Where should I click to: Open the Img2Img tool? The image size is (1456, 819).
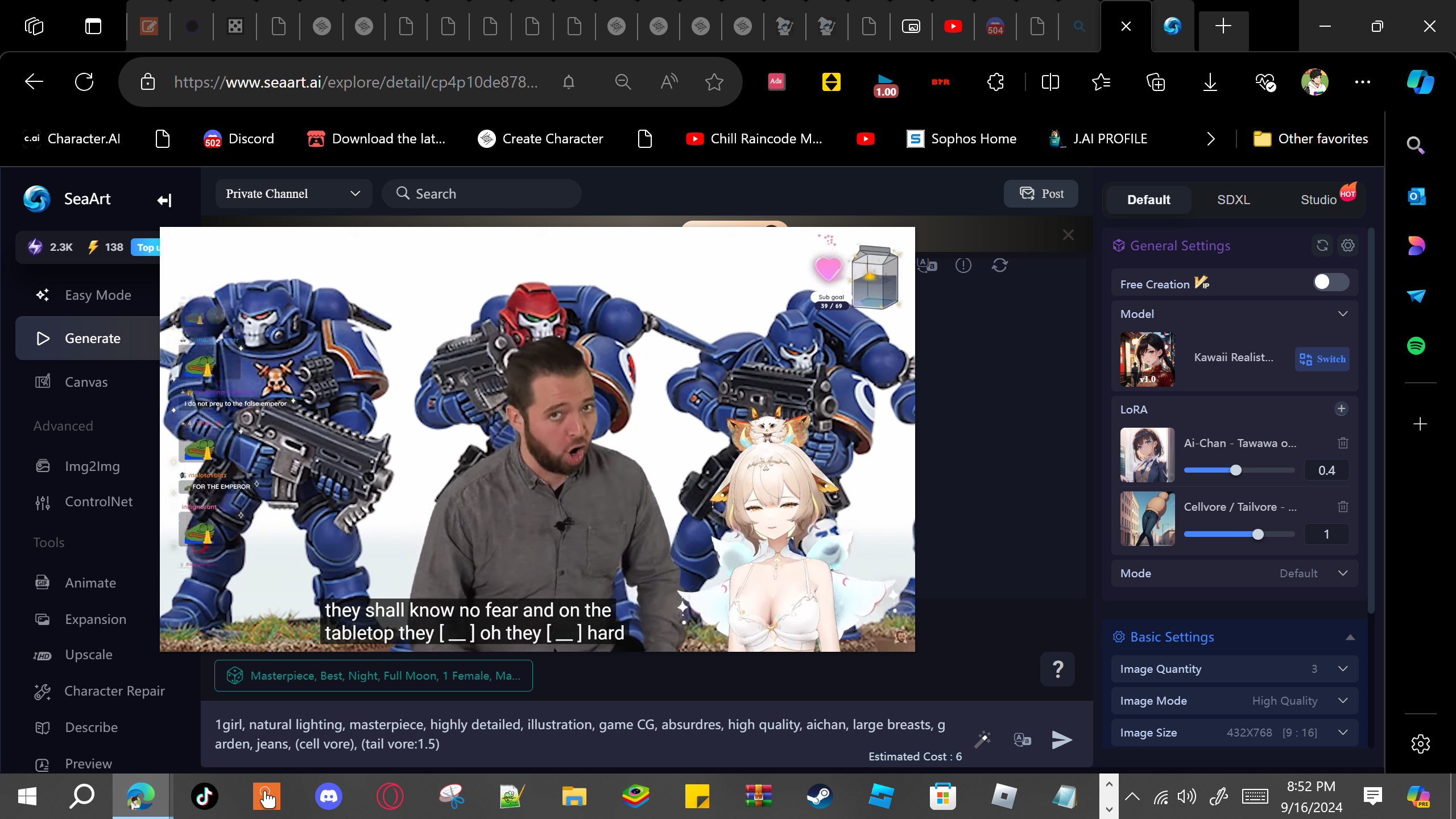click(x=92, y=466)
